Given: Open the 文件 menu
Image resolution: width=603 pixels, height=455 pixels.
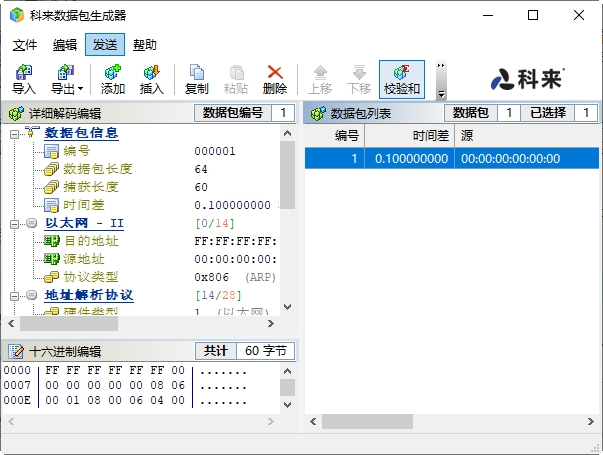Looking at the screenshot, I should 25,45.
